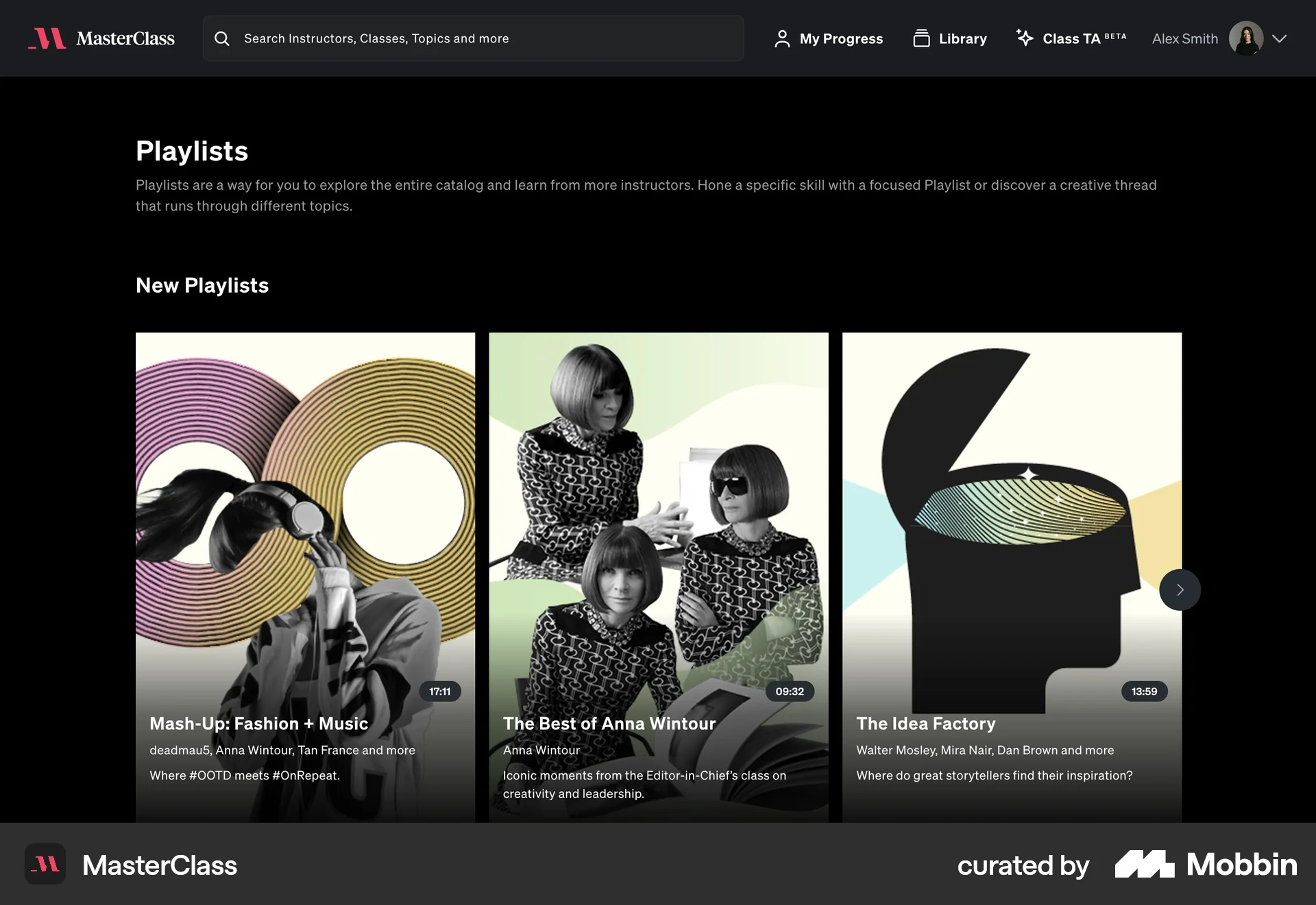
Task: Click the search input field
Action: [x=473, y=38]
